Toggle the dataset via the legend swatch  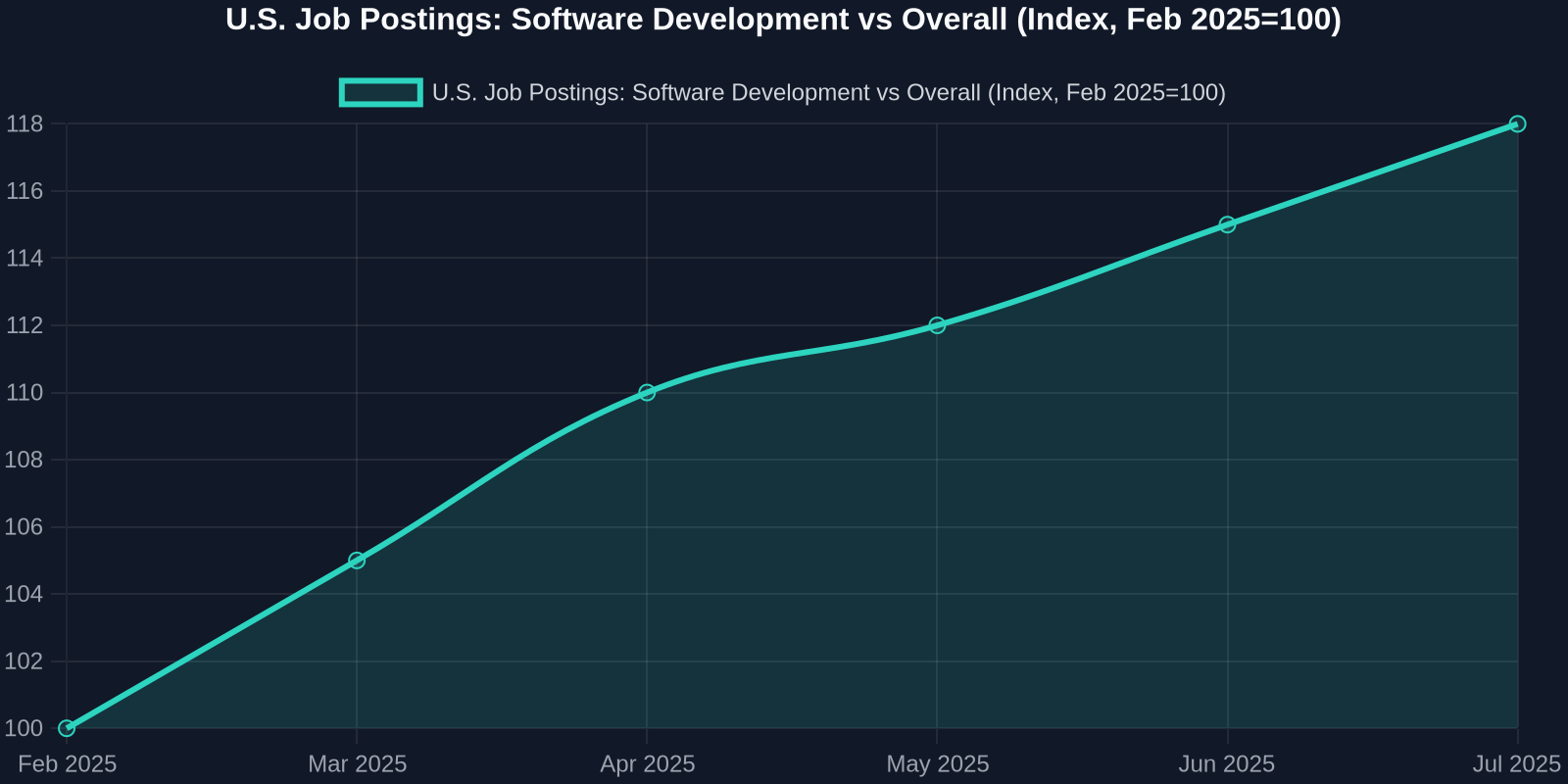click(x=381, y=92)
